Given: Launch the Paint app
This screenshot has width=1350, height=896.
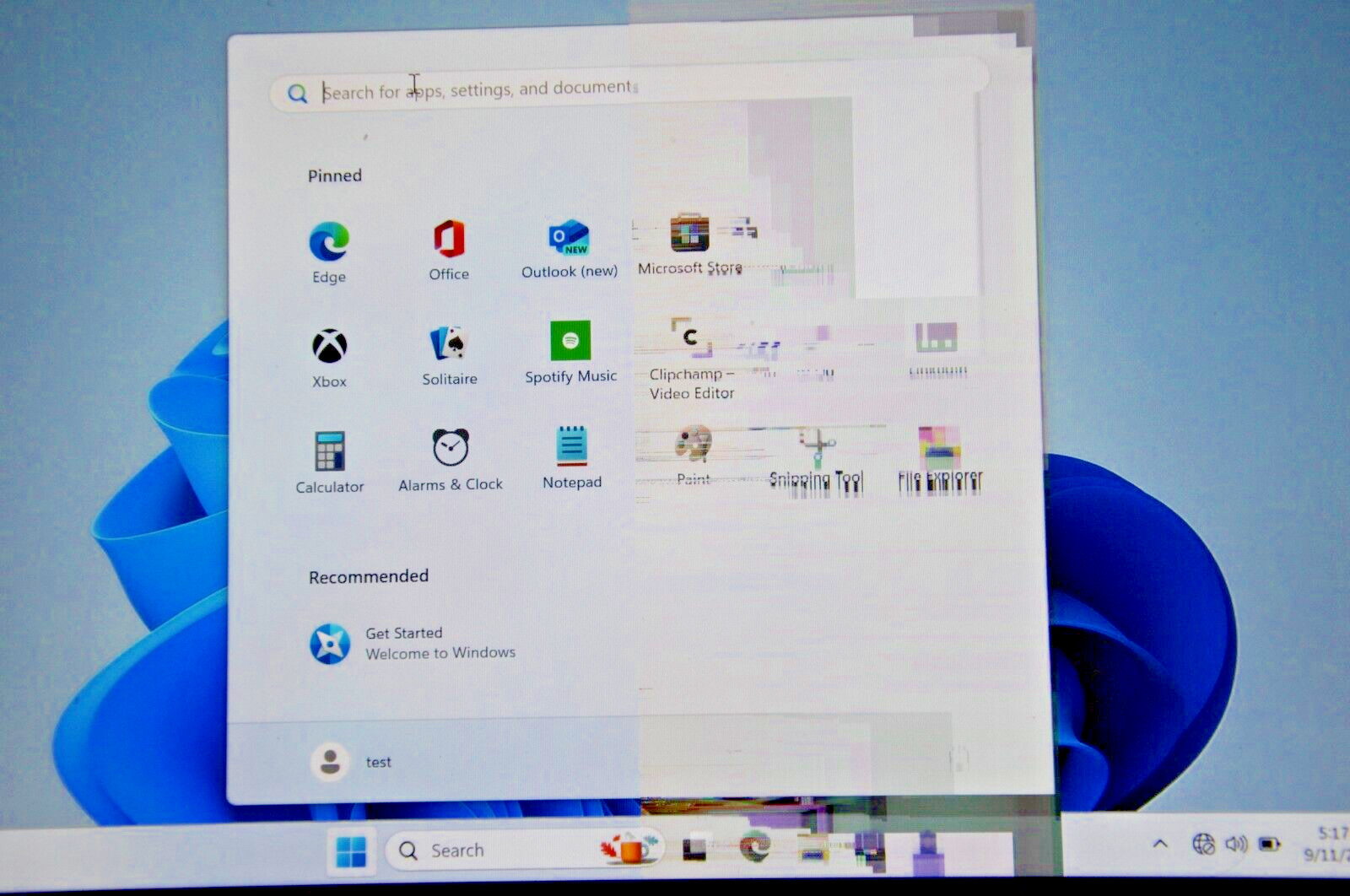Looking at the screenshot, I should [694, 456].
